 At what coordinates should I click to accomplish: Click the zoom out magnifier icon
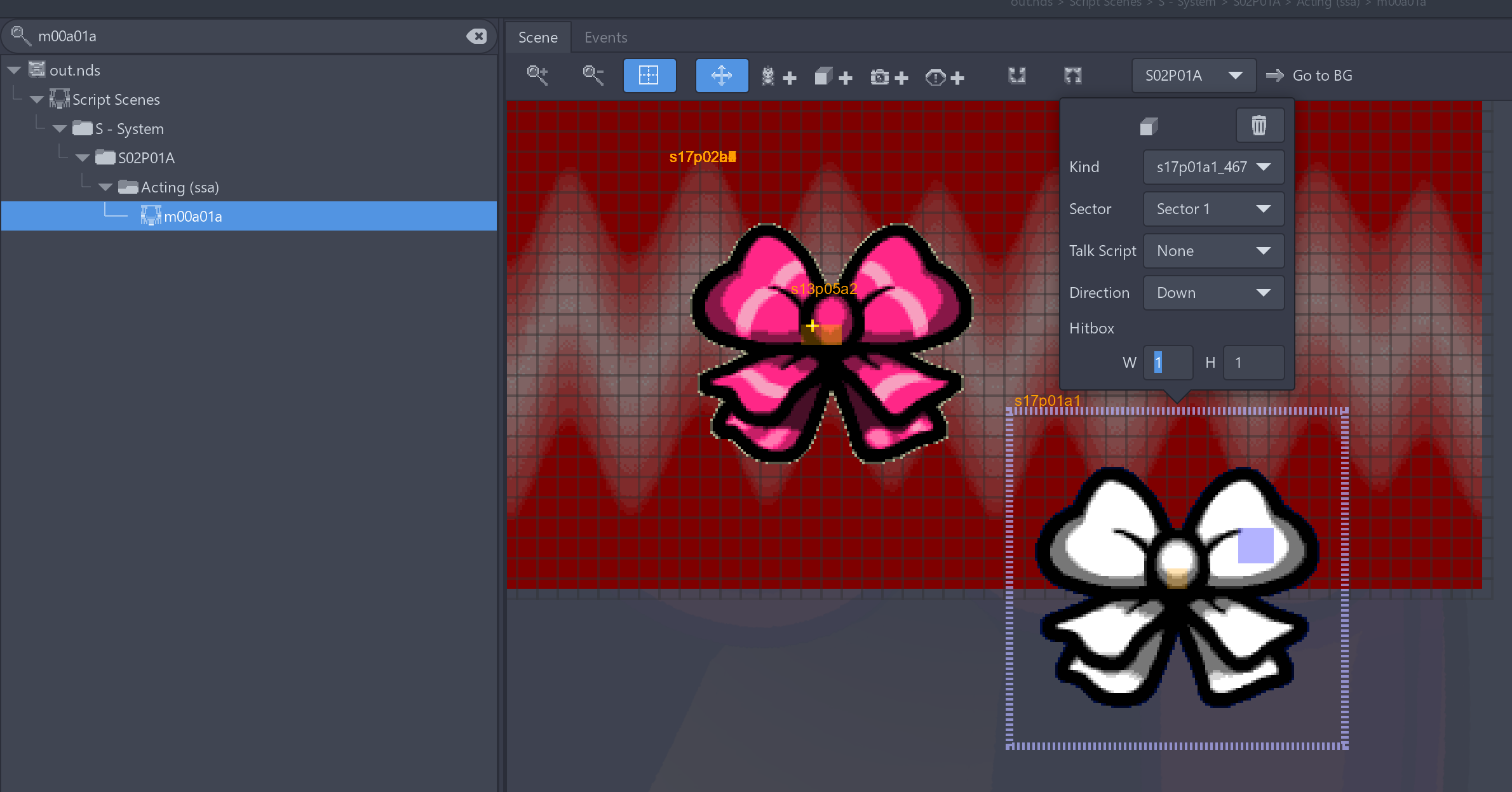click(x=593, y=76)
